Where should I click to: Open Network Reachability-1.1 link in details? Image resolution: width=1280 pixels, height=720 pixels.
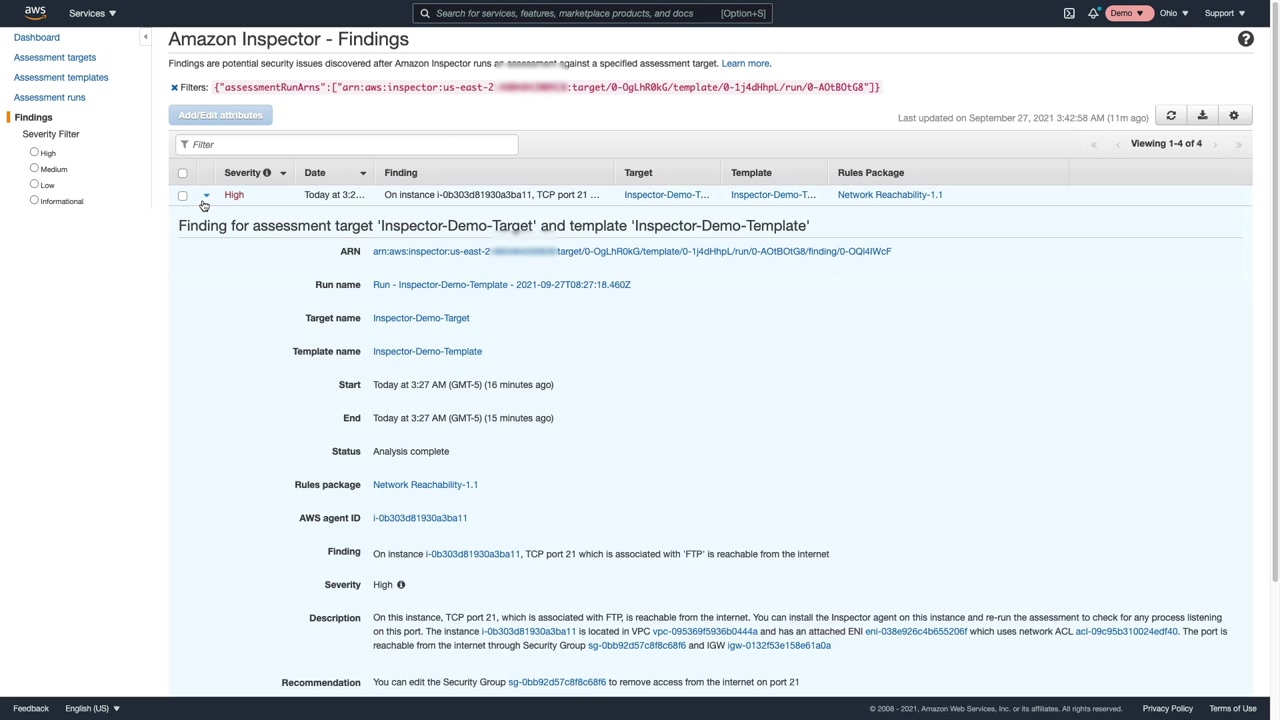[x=425, y=485]
